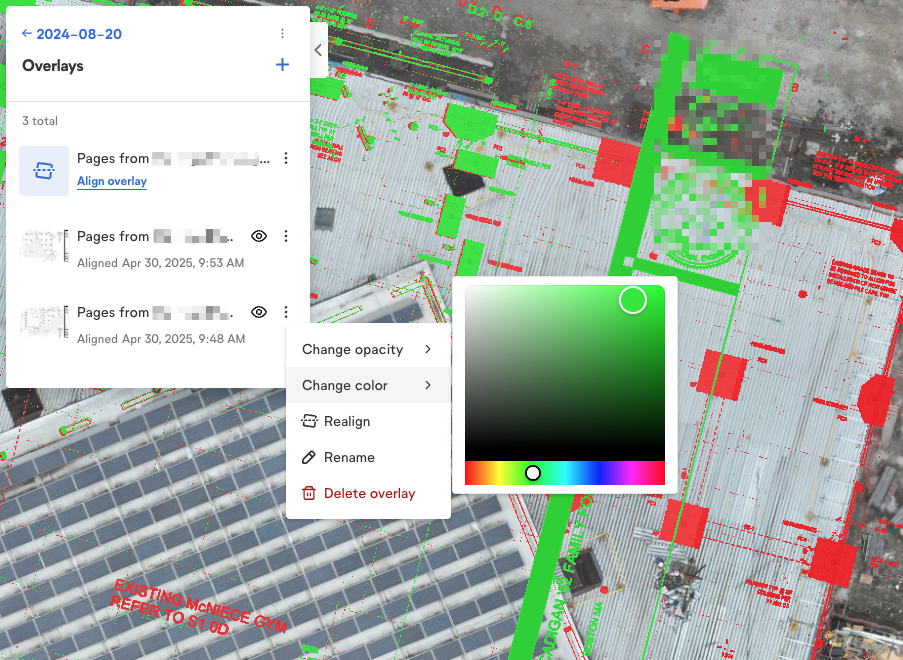903x660 pixels.
Task: Click Delete overlay option
Action: coord(368,494)
